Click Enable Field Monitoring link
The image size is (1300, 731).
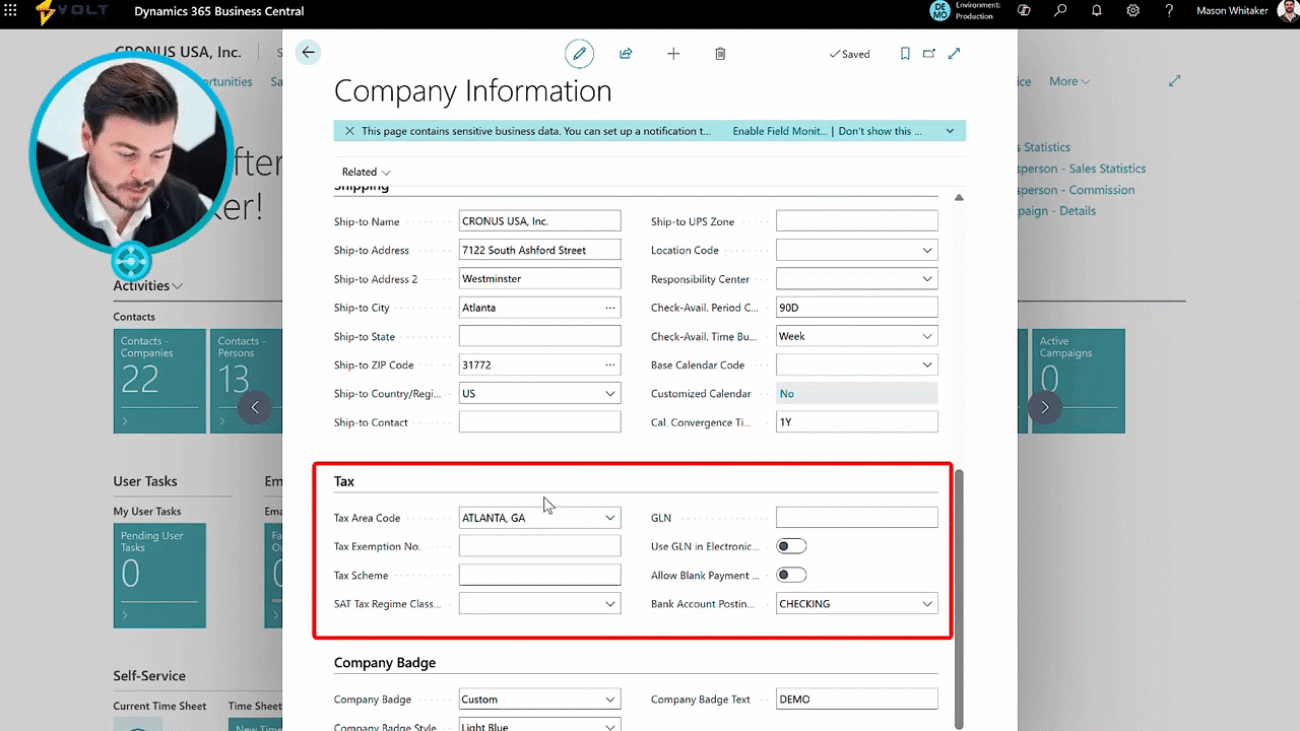780,131
